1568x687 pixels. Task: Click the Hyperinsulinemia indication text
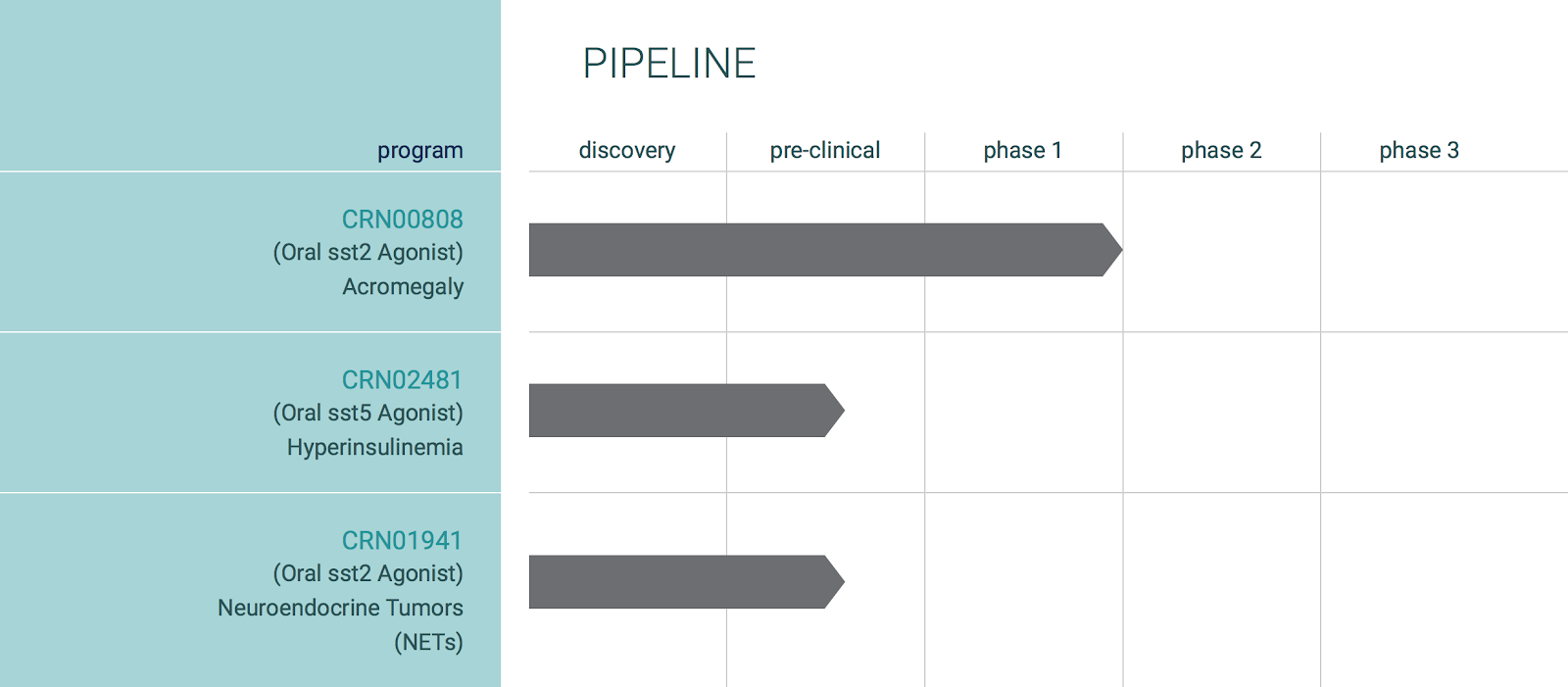coord(375,448)
